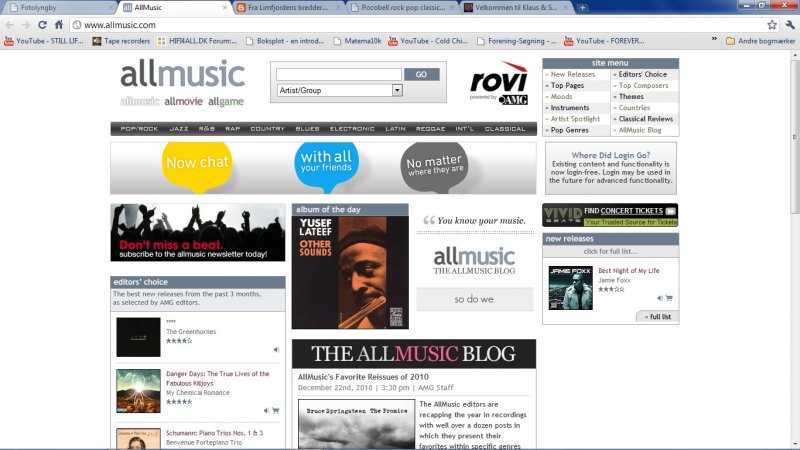Click the Vivid Seats concert tickets banner
Viewport: 800px width, 450px height.
pyautogui.click(x=610, y=215)
